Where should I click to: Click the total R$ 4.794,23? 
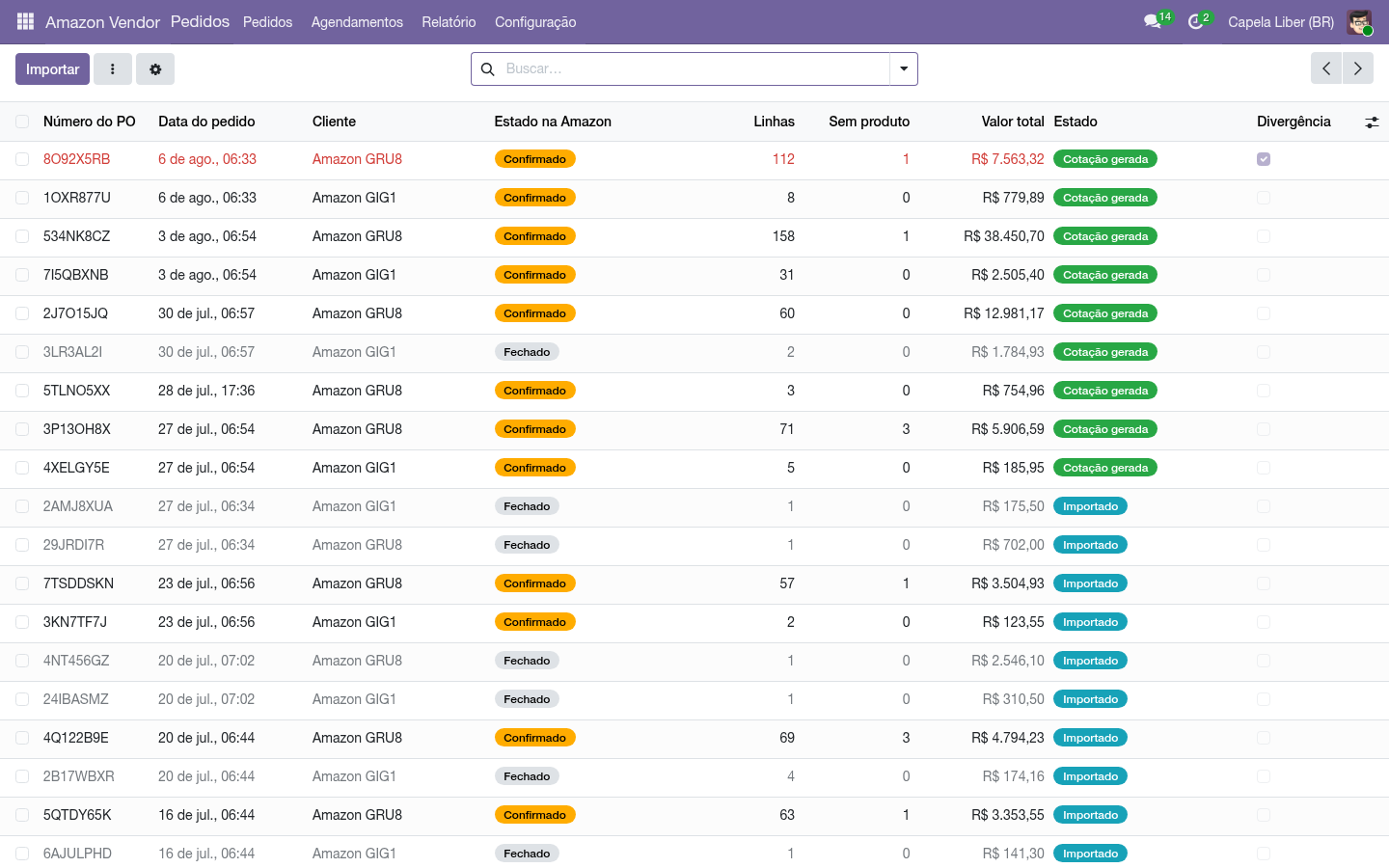1008,738
